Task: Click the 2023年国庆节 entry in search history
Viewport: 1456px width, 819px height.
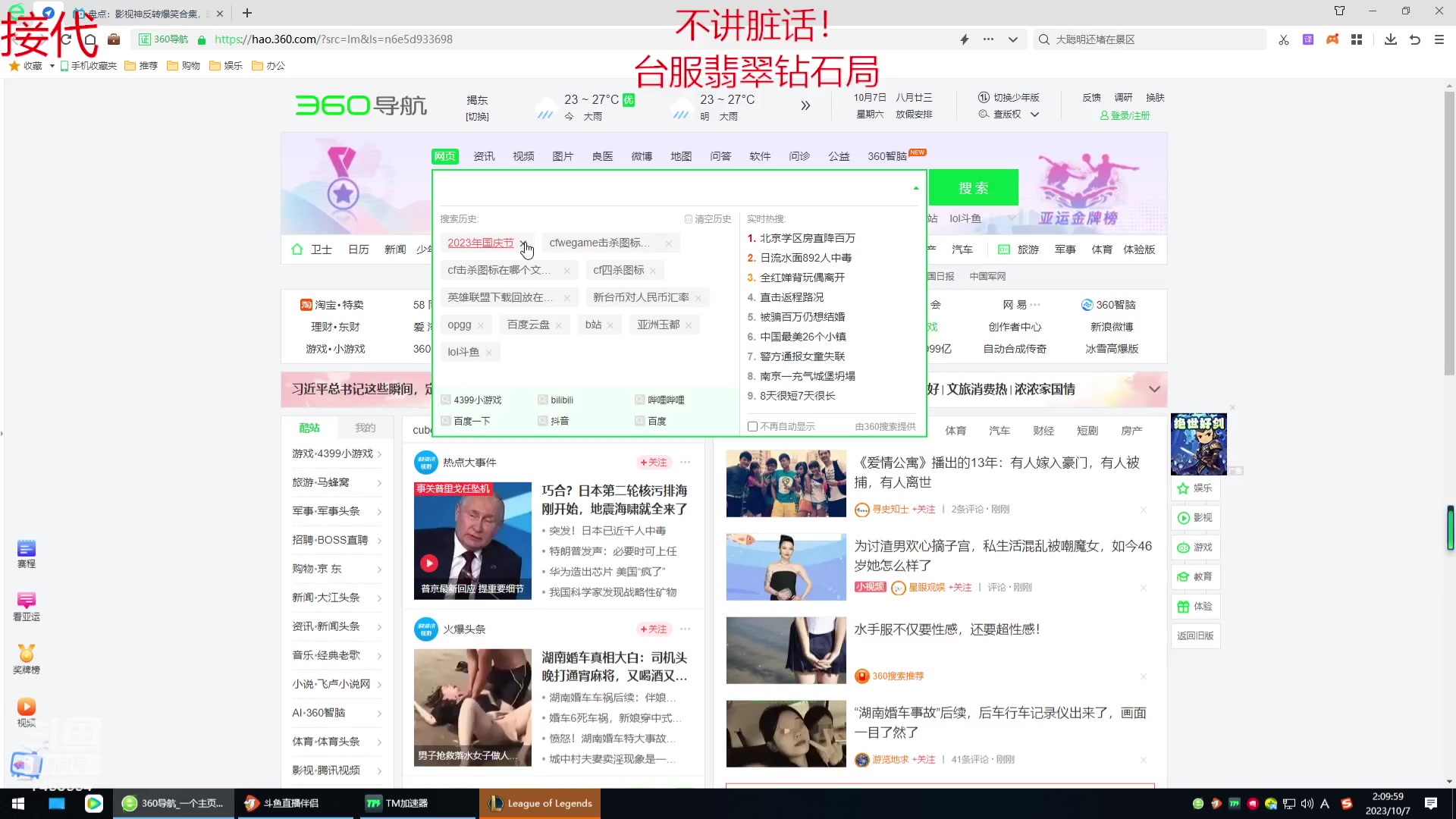Action: [479, 243]
